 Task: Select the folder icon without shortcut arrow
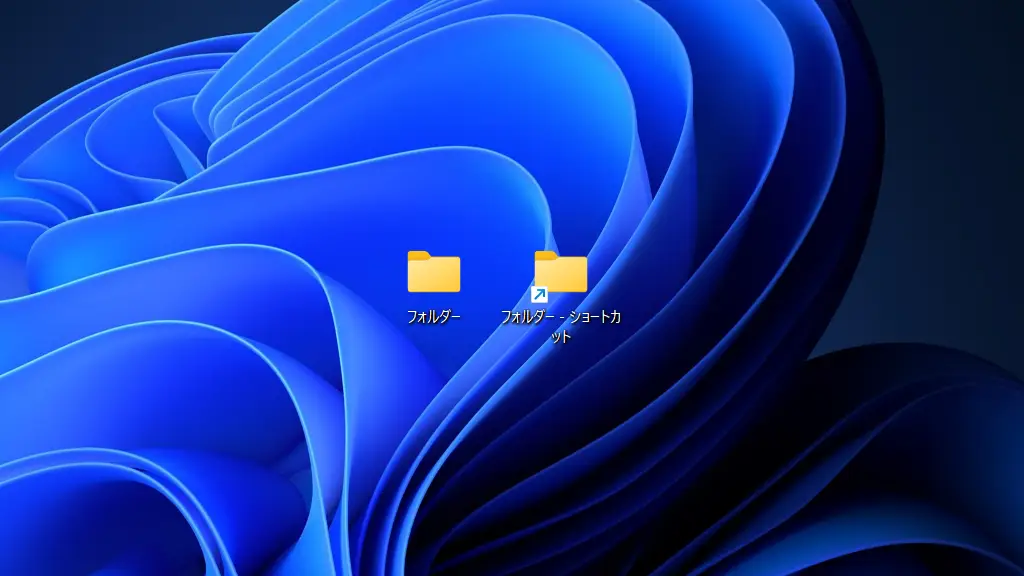[433, 273]
